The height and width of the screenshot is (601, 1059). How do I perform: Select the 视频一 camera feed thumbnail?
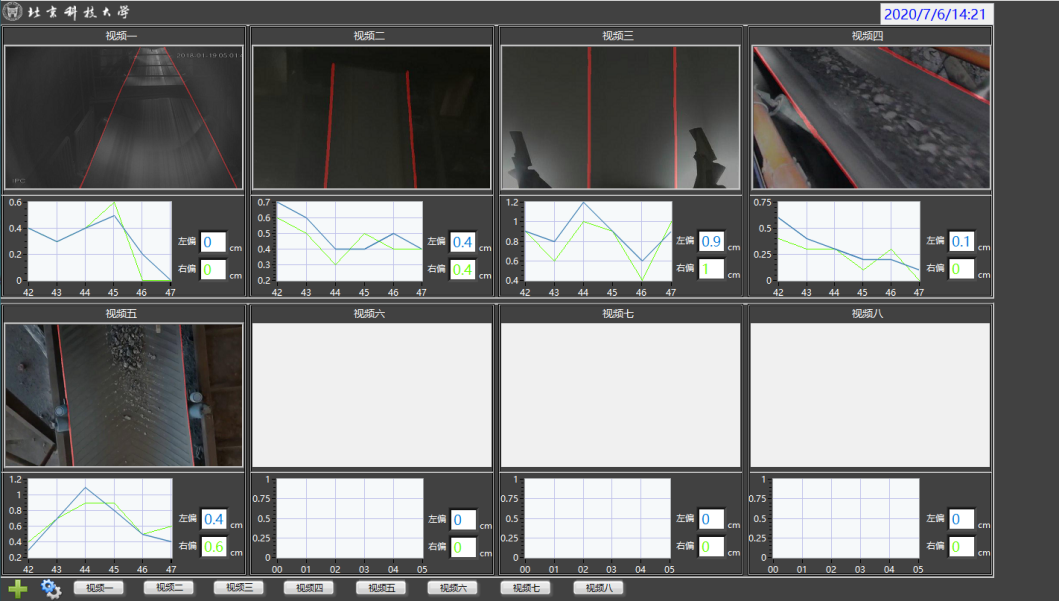(124, 118)
